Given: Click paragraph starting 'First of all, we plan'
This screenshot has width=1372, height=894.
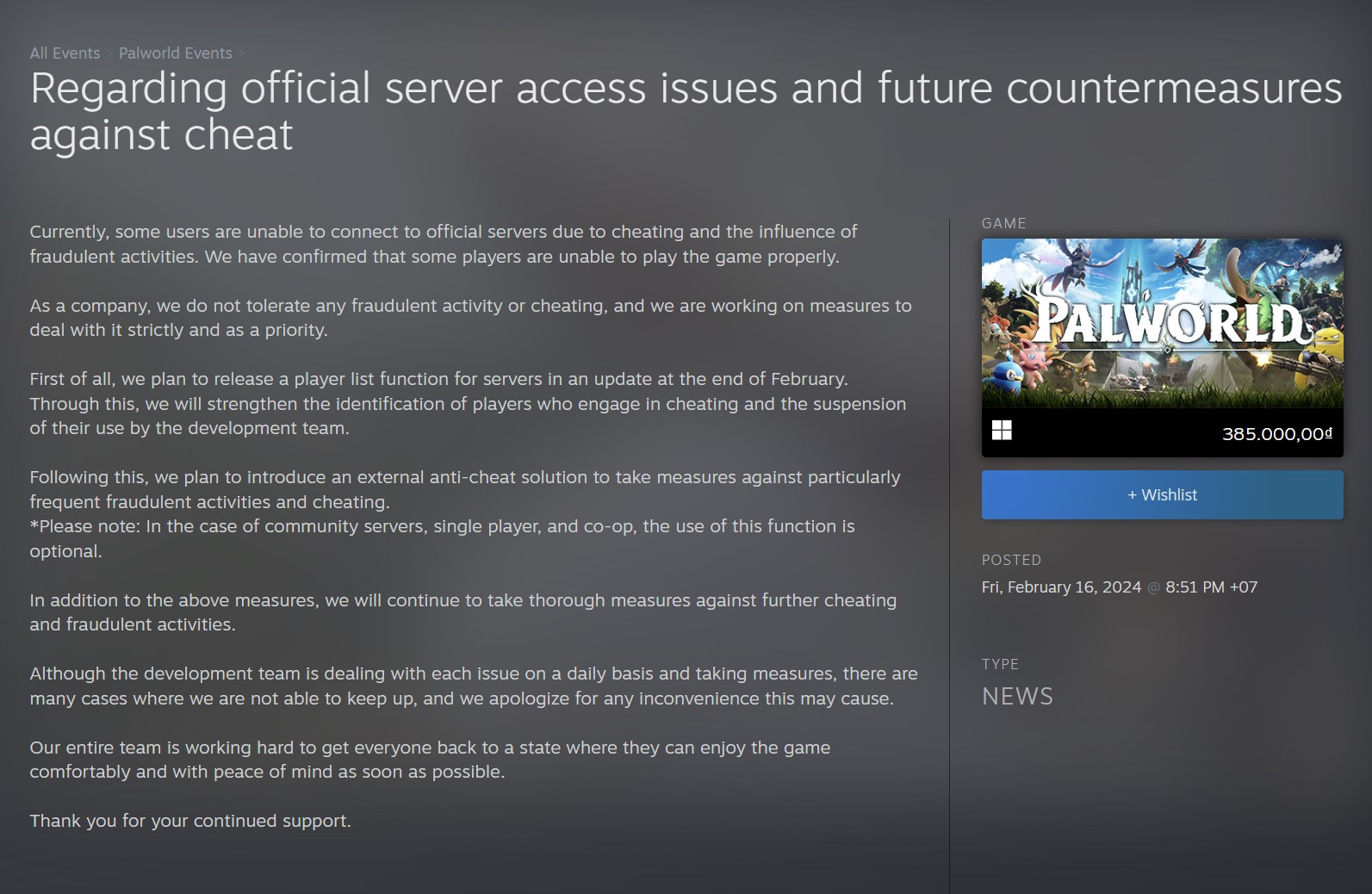Looking at the screenshot, I should [x=468, y=404].
